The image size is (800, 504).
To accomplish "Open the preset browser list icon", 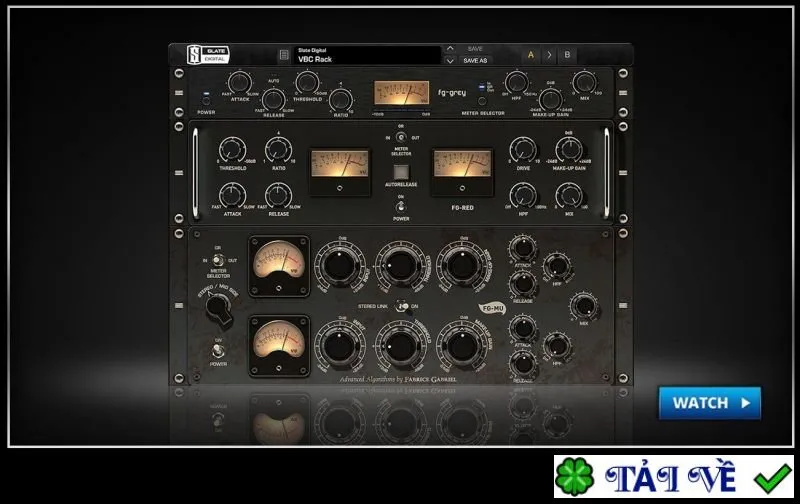I will pyautogui.click(x=284, y=55).
